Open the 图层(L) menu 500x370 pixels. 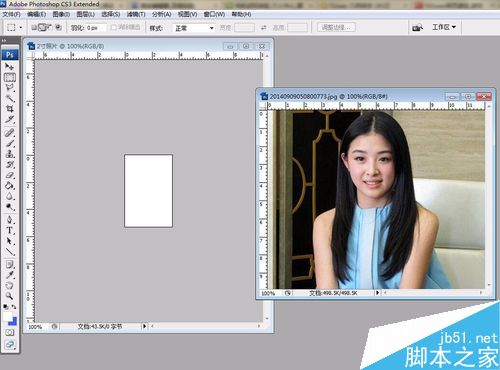85,14
